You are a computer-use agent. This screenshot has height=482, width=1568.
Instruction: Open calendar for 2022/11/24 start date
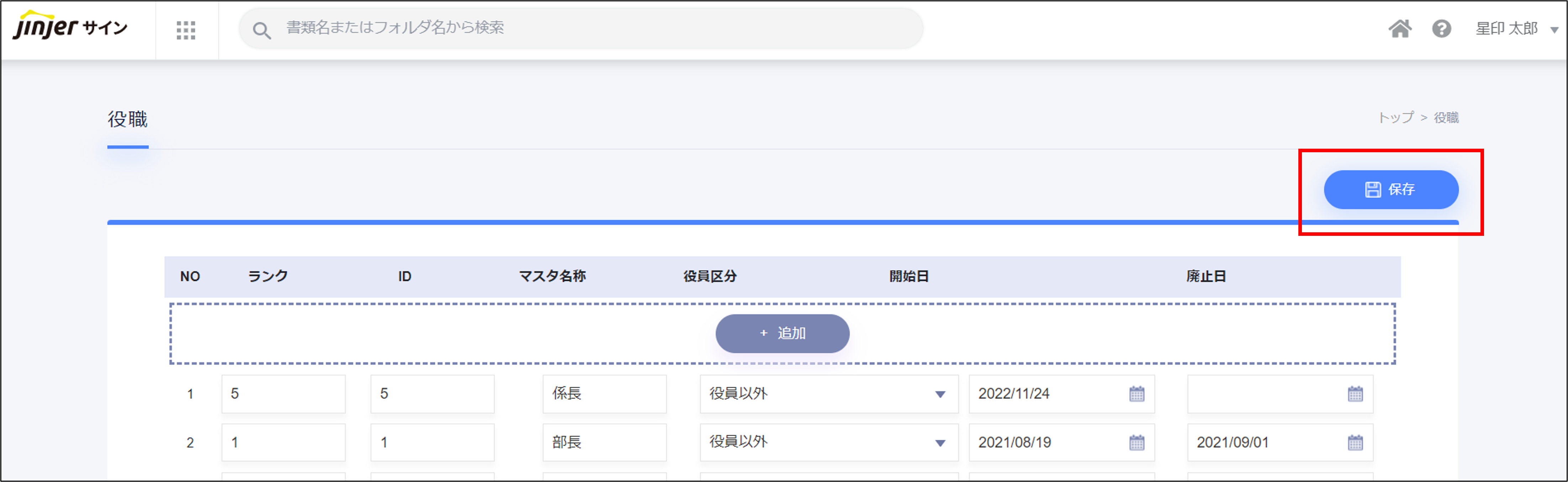click(x=1137, y=394)
